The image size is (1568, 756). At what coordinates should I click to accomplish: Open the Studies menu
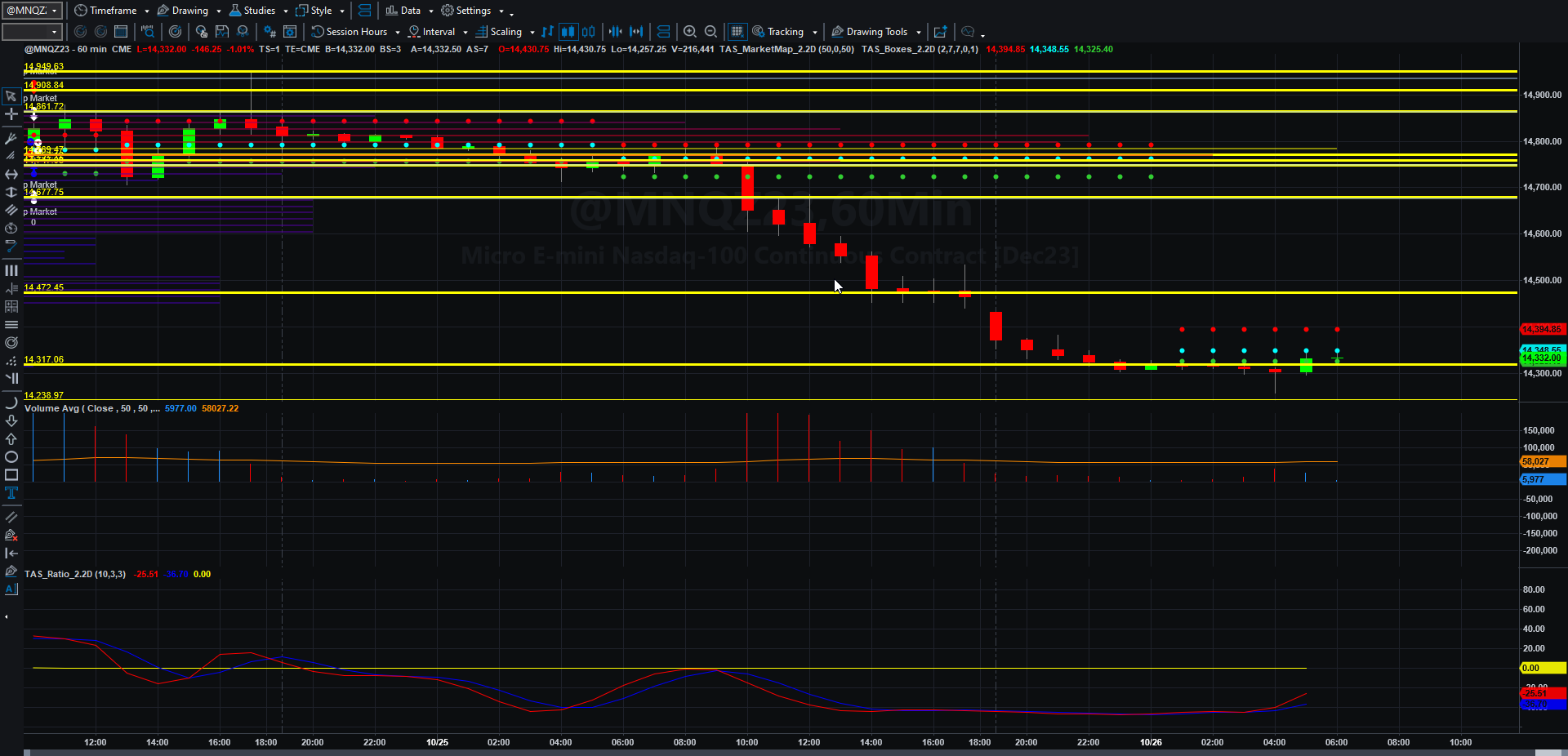[x=259, y=11]
